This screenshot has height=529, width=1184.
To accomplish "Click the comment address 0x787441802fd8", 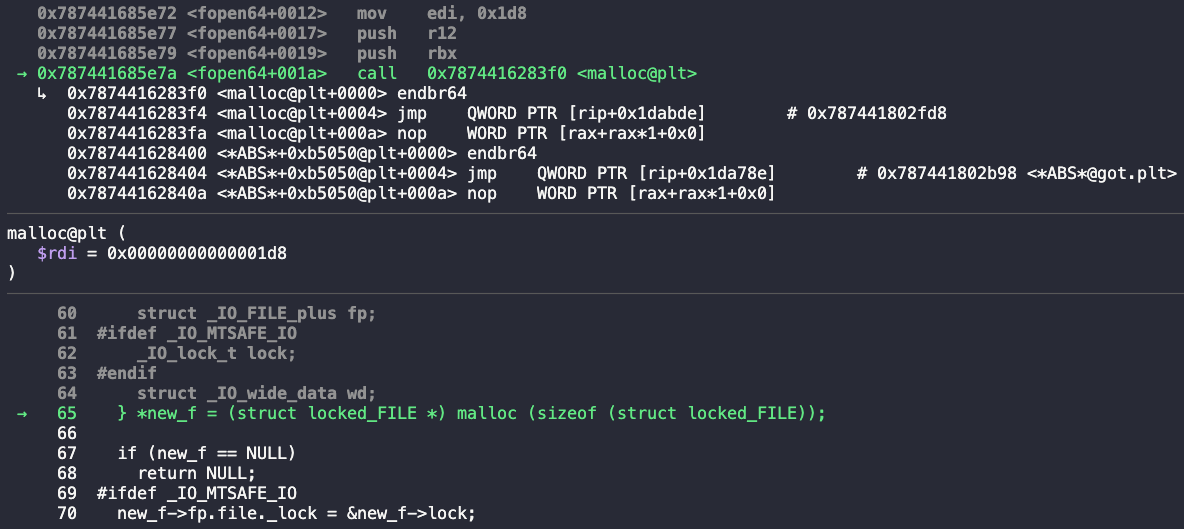I will (x=877, y=114).
